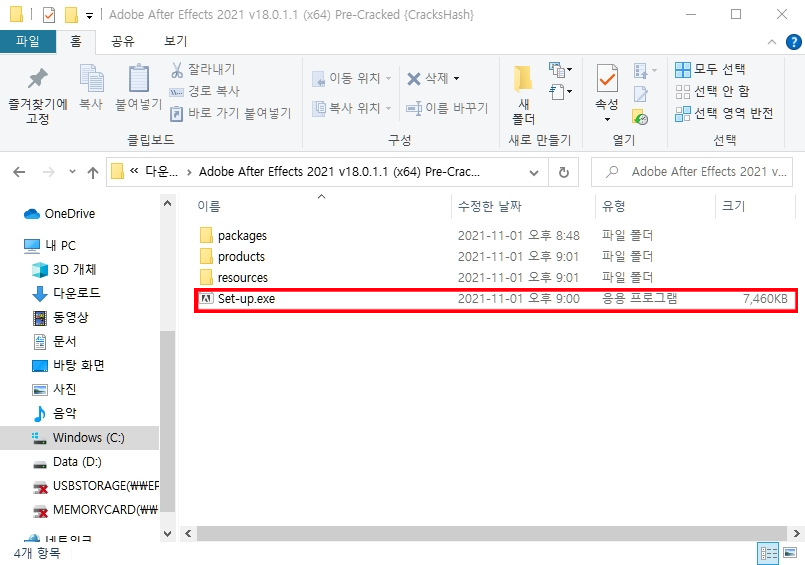Click the edit icon in 열기 group
The width and height of the screenshot is (805, 565).
[640, 94]
